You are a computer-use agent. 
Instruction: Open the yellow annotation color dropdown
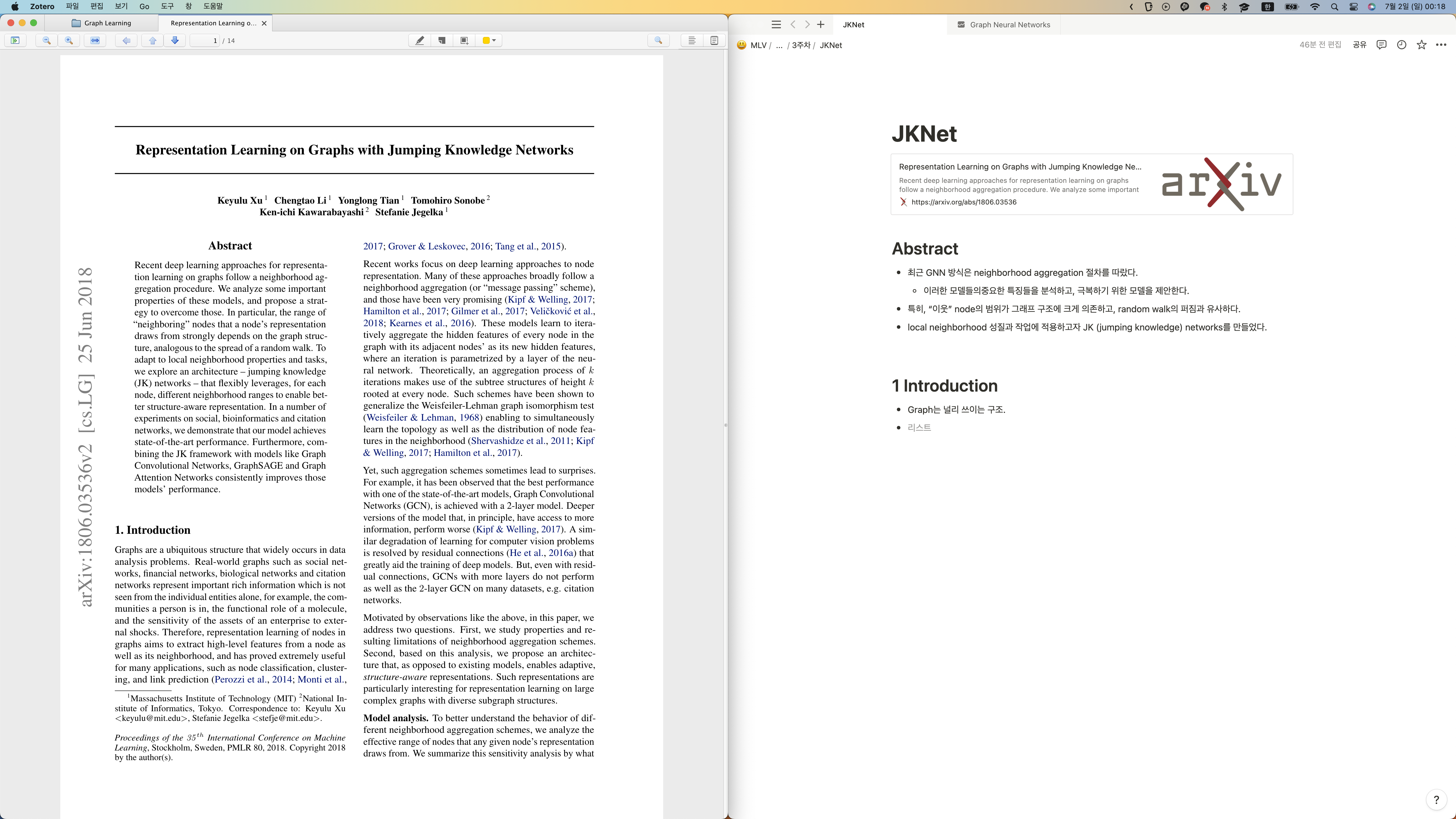(x=489, y=40)
